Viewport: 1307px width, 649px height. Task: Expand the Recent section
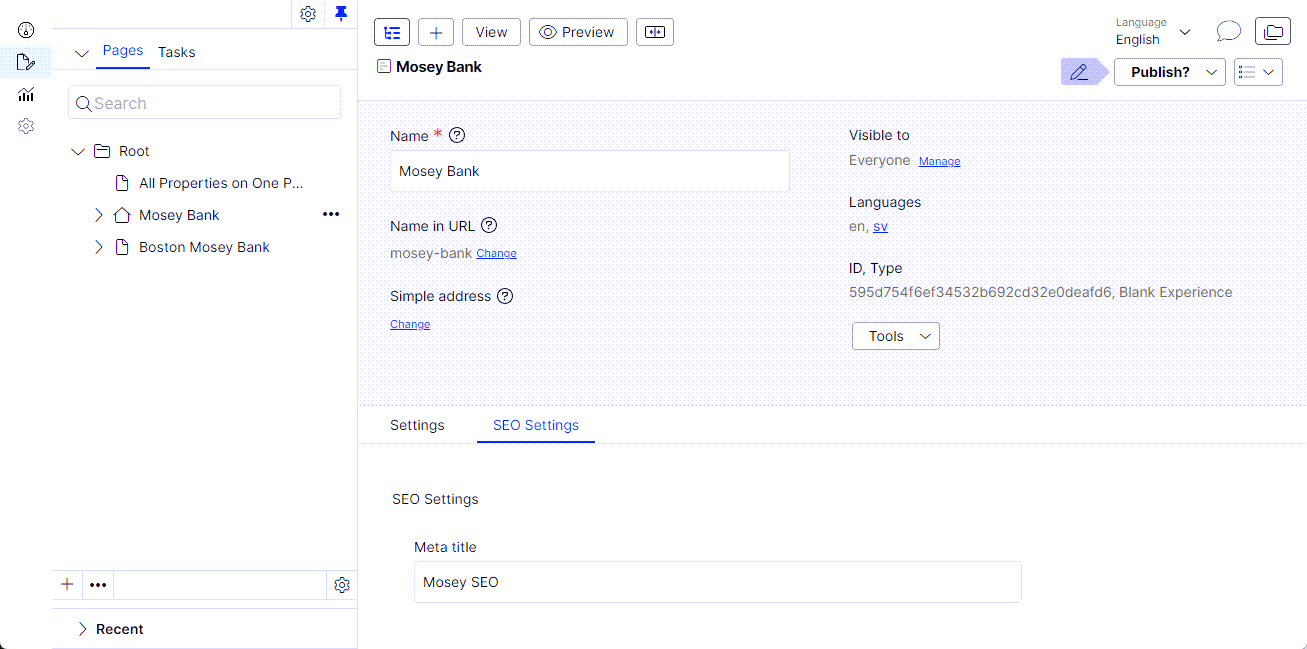82,629
